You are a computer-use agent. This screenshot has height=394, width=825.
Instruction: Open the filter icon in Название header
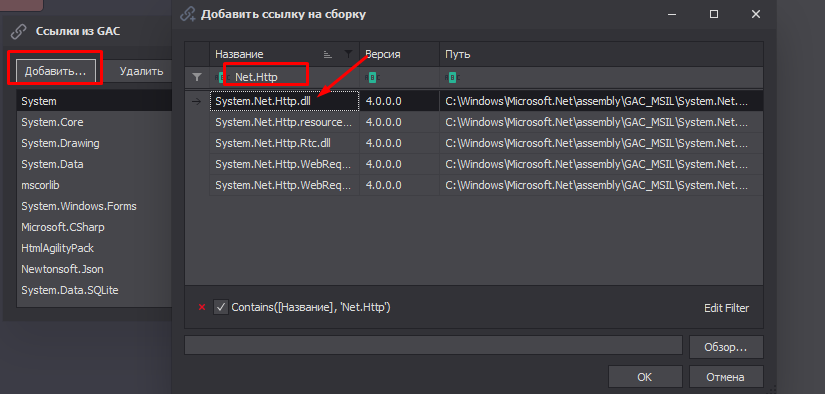pyautogui.click(x=348, y=54)
